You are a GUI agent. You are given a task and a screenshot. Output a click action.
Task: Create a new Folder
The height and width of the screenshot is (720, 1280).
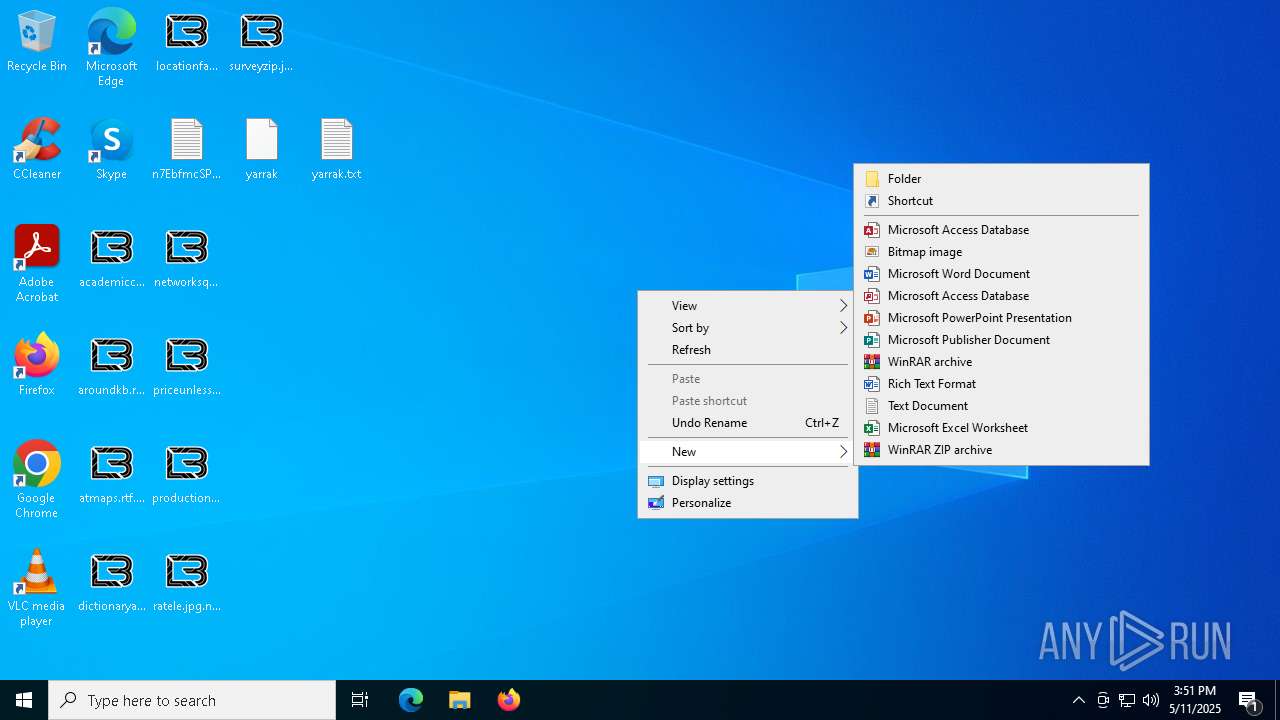pyautogui.click(x=1001, y=179)
